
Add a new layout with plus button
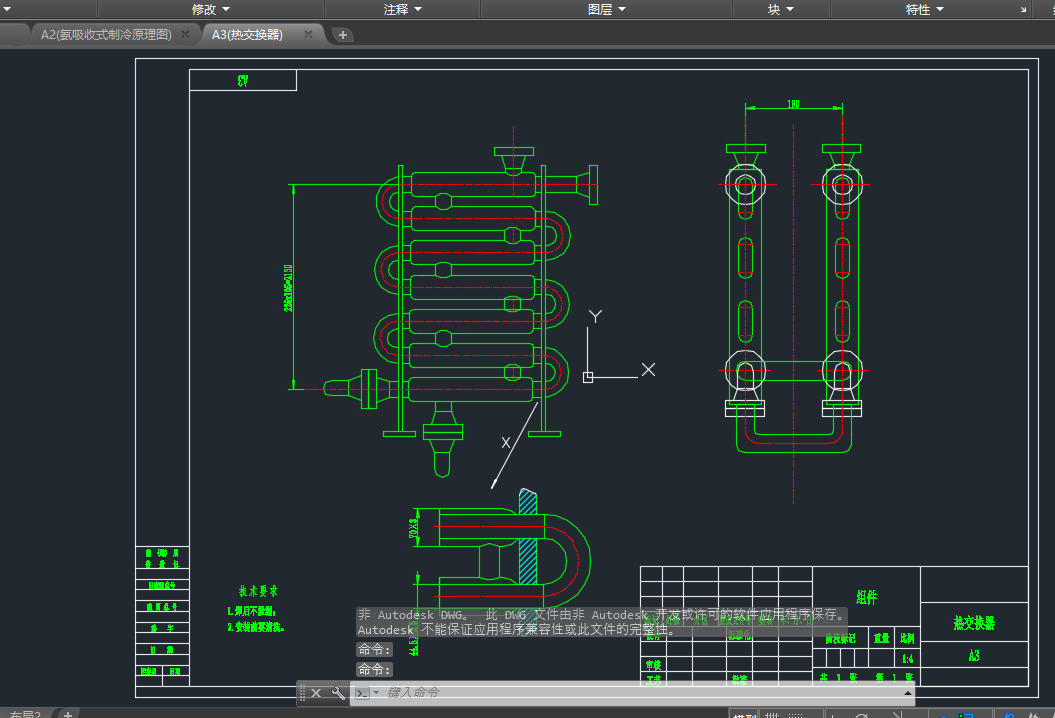68,714
